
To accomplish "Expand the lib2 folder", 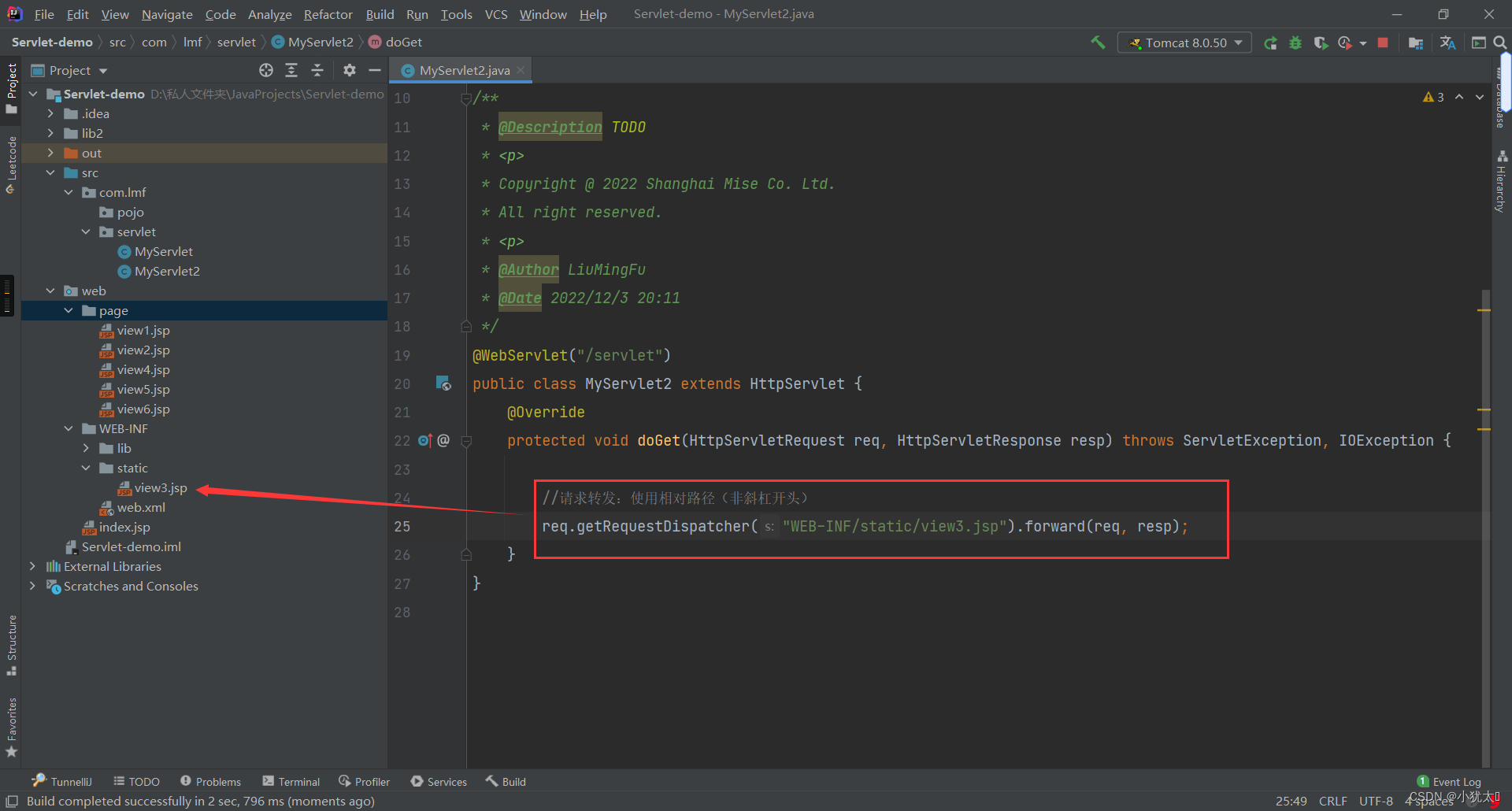I will 50,133.
